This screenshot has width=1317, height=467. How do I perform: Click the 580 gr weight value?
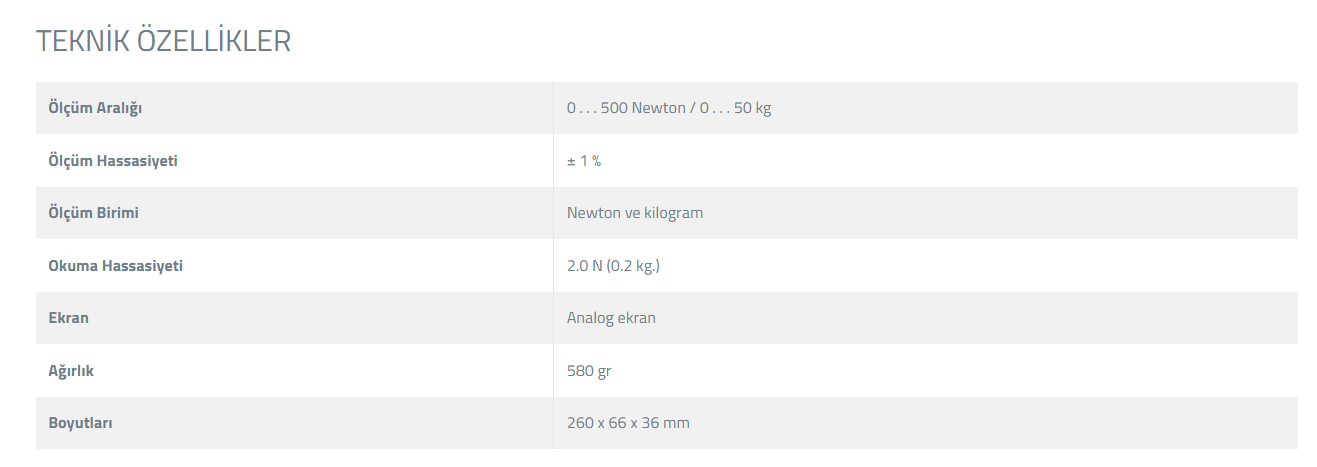(x=589, y=371)
